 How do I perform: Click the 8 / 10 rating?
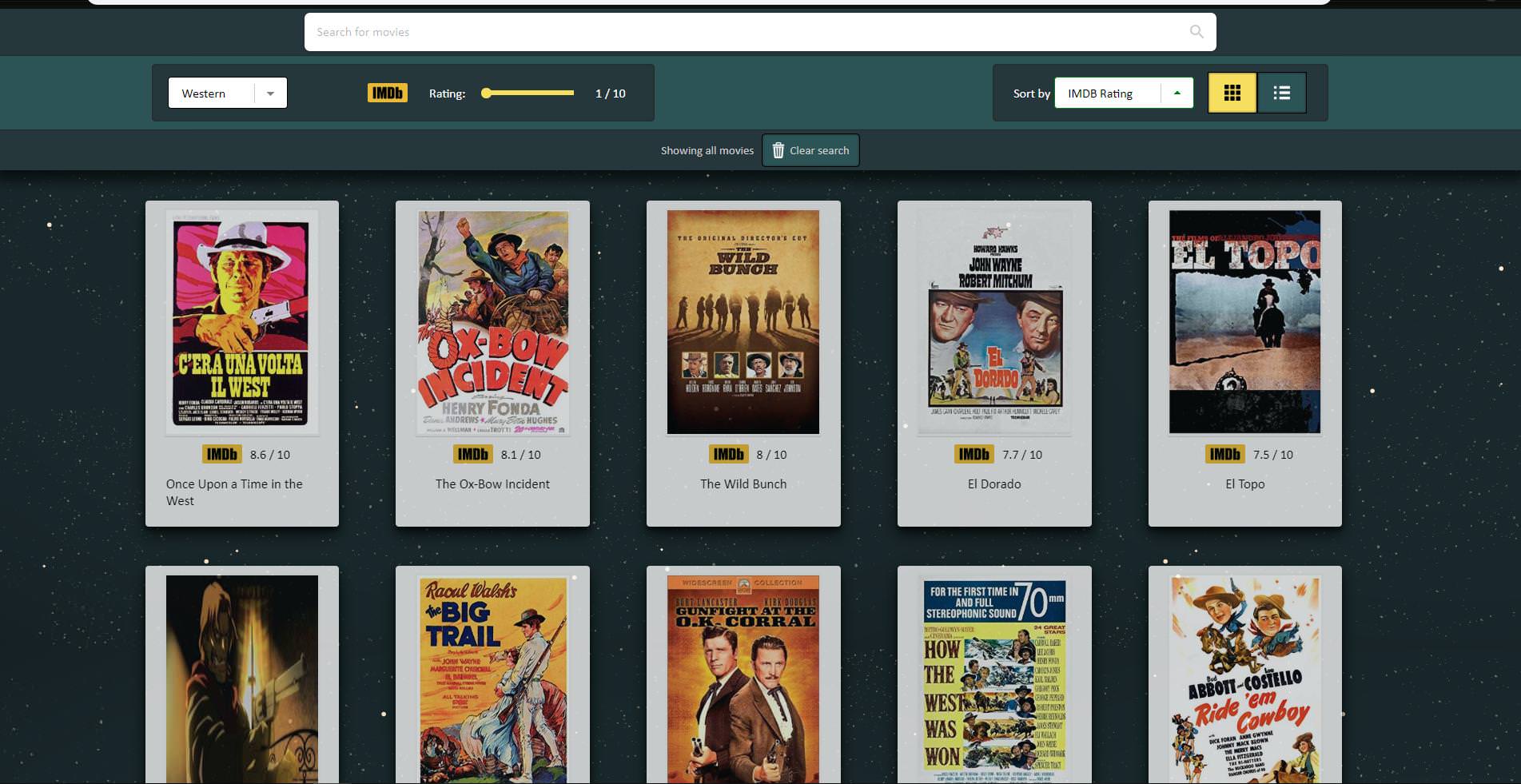click(772, 455)
